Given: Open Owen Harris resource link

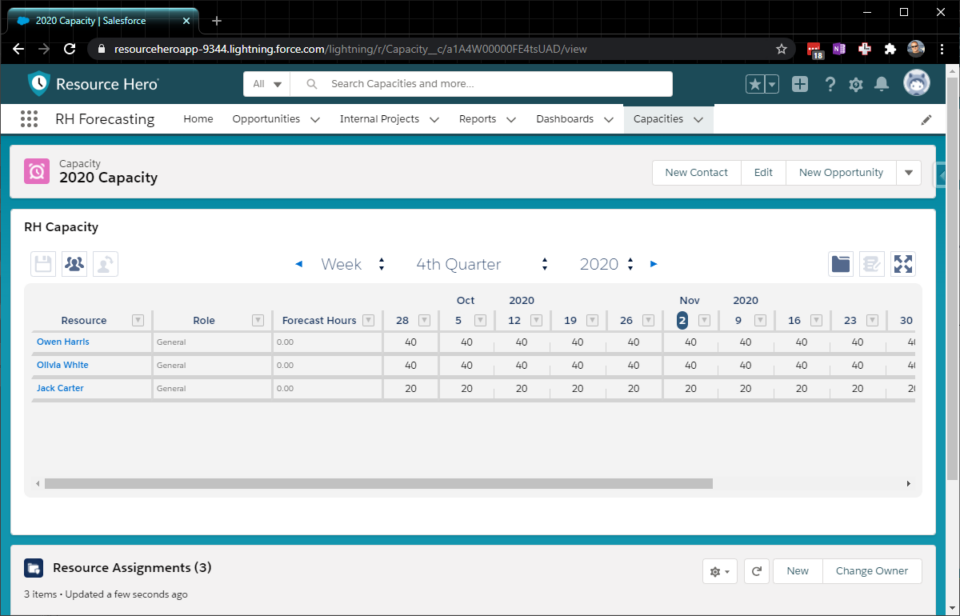Looking at the screenshot, I should pyautogui.click(x=63, y=342).
